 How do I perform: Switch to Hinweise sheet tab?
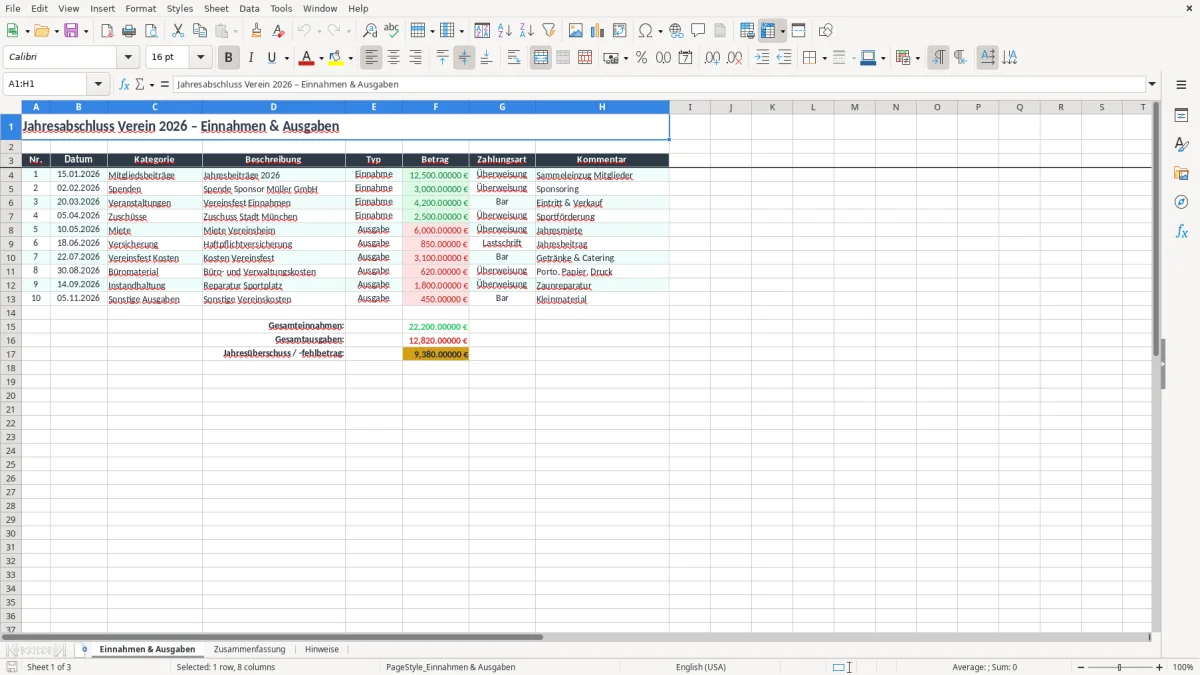click(x=322, y=649)
